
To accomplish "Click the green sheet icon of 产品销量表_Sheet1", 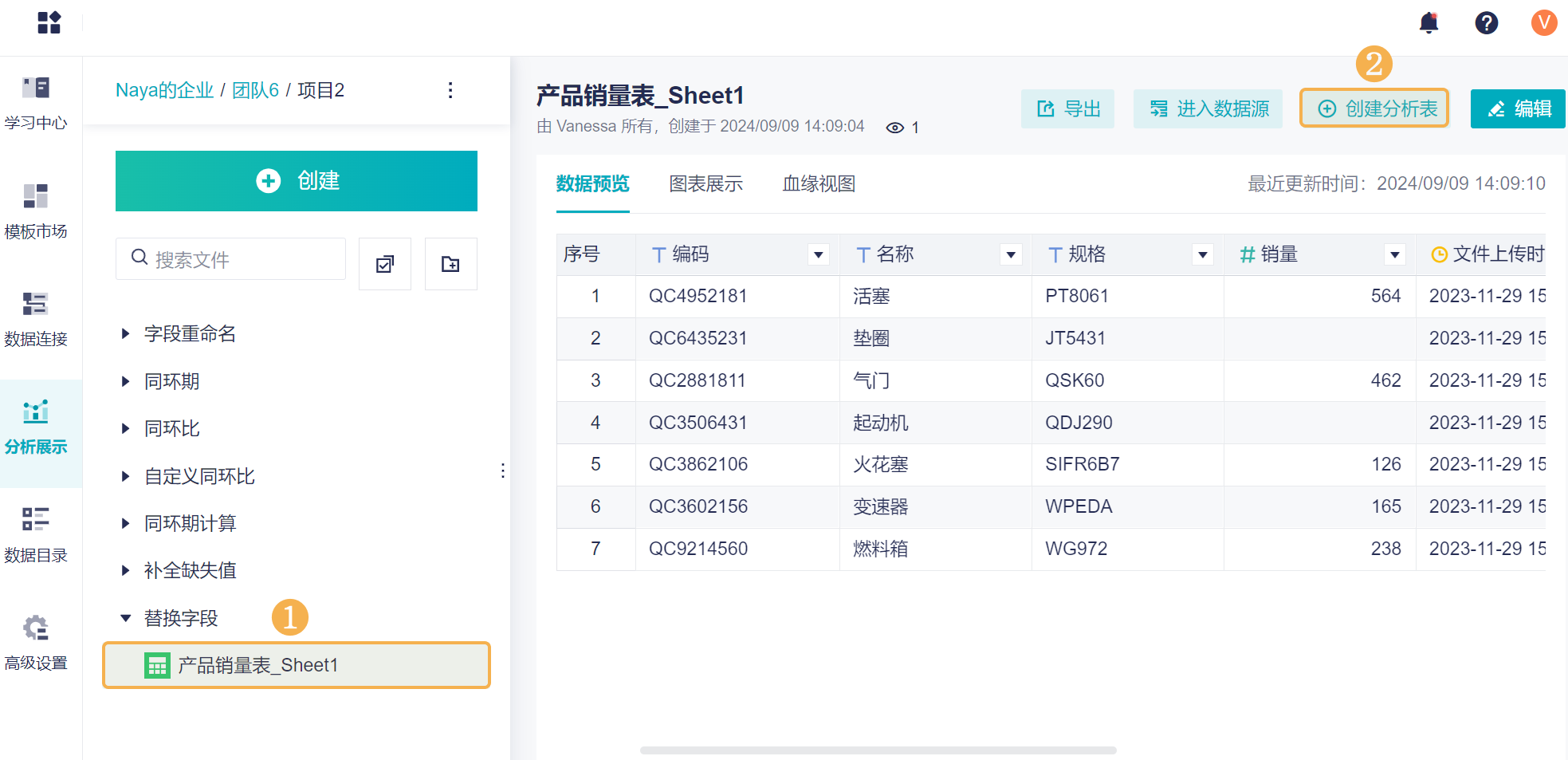I will tap(157, 665).
